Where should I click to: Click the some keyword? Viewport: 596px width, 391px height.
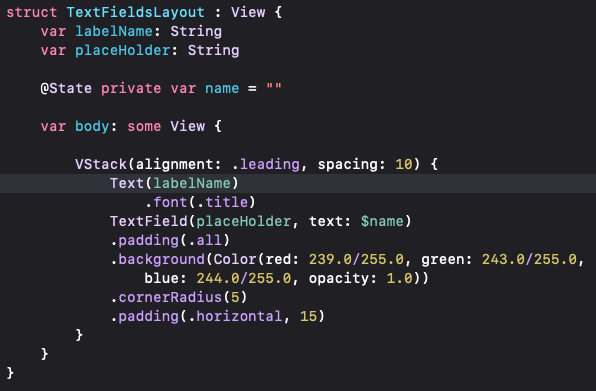pyautogui.click(x=144, y=127)
